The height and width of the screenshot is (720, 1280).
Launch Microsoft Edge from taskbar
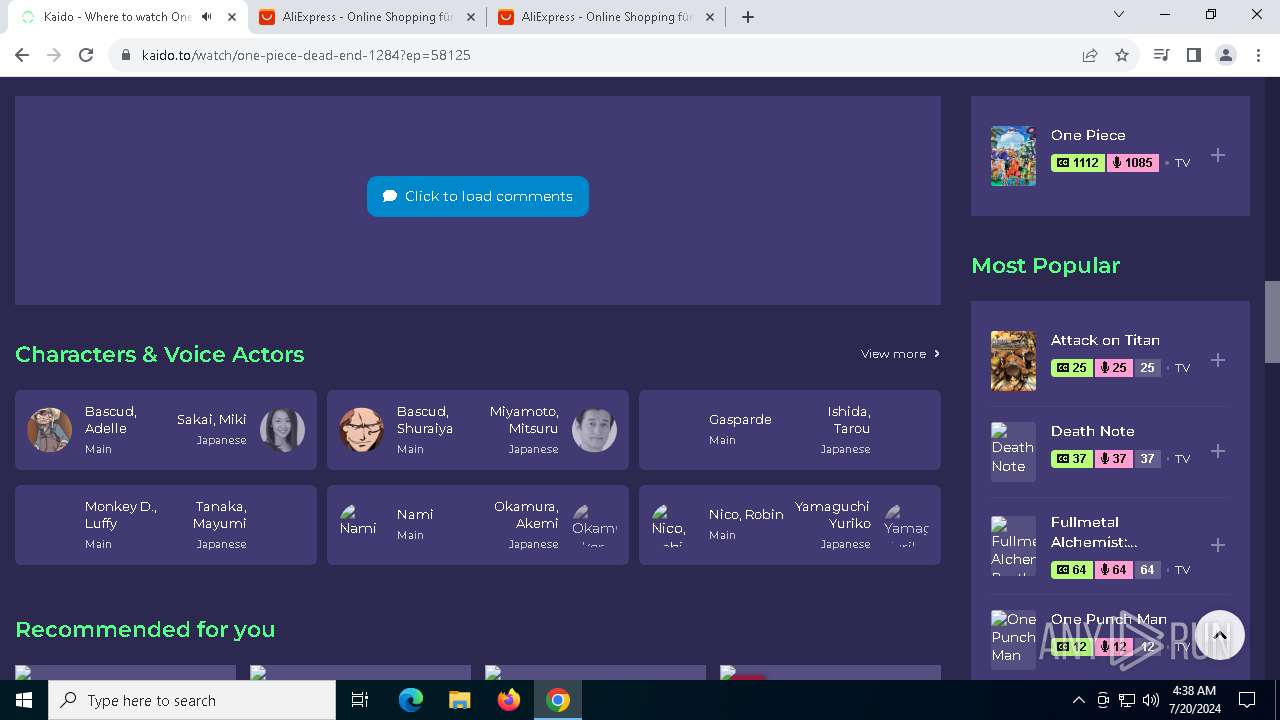(x=411, y=700)
